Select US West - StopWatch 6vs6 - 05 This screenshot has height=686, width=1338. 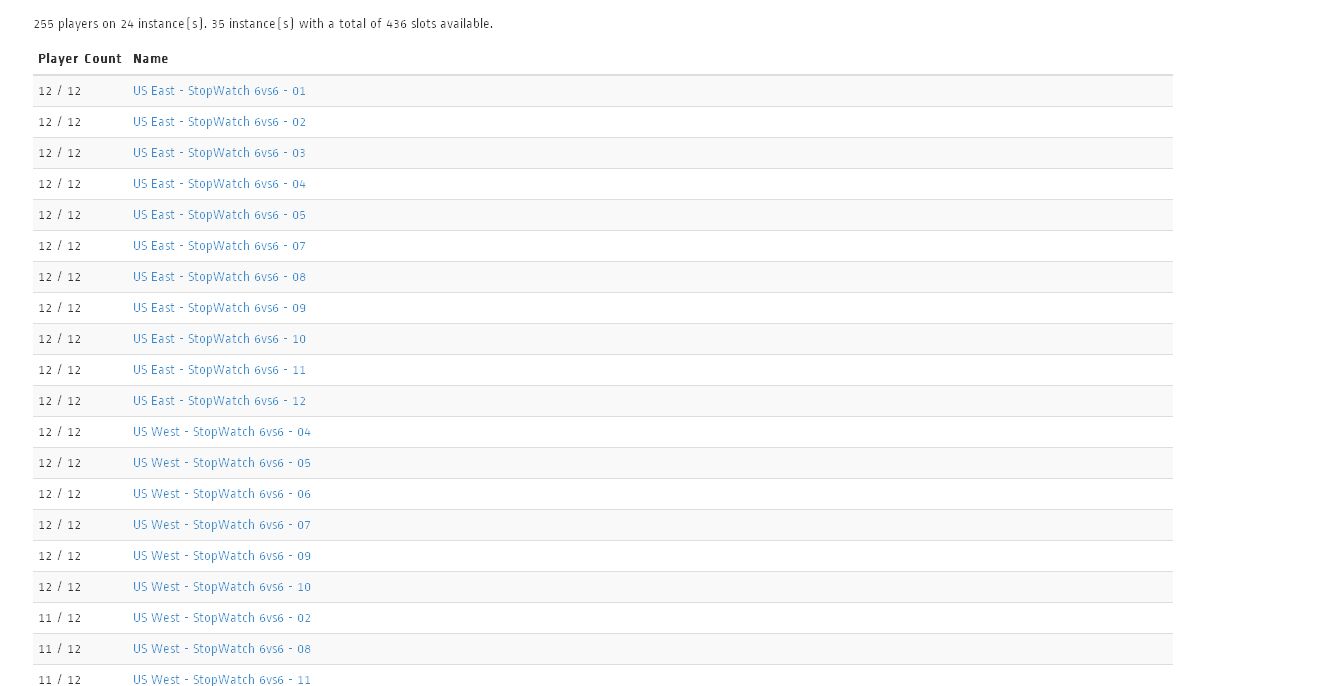click(221, 463)
